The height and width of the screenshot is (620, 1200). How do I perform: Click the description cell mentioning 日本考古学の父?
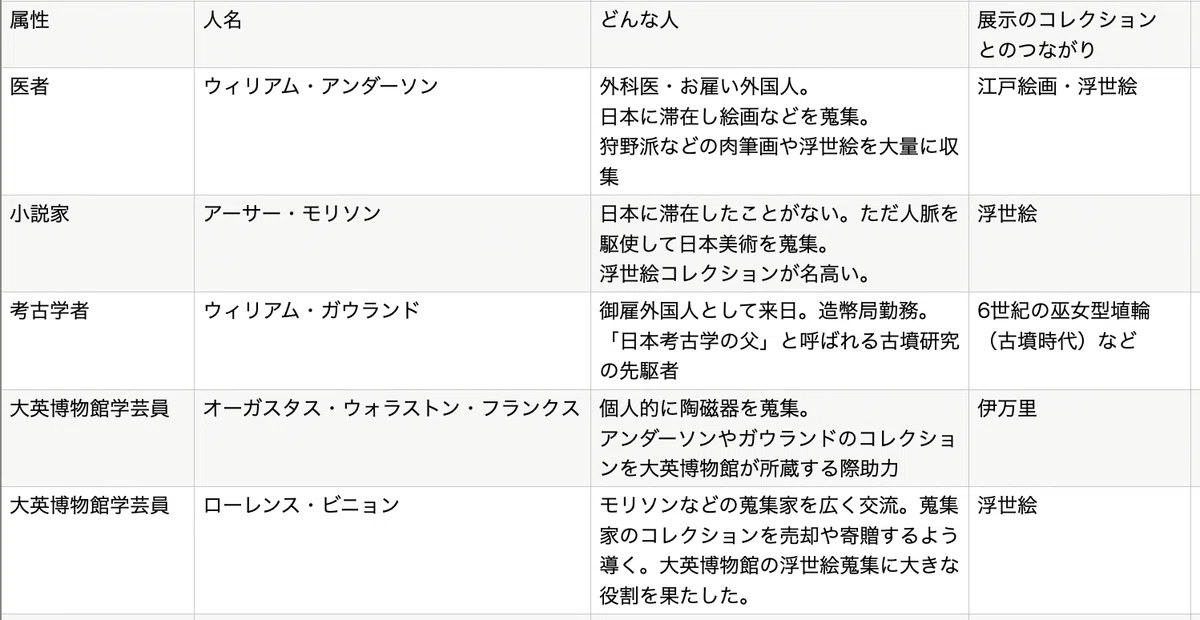pos(779,340)
